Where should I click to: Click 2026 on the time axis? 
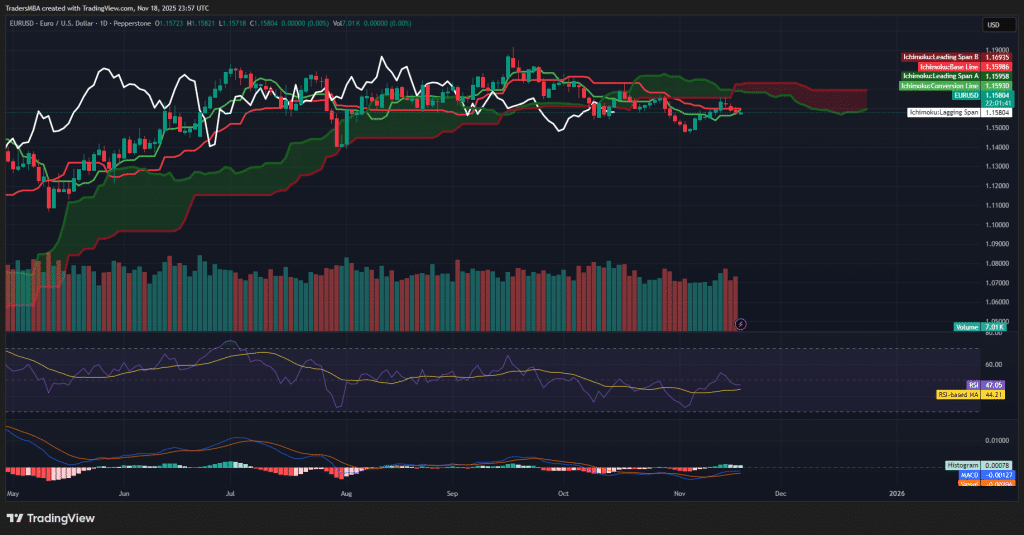coord(897,494)
